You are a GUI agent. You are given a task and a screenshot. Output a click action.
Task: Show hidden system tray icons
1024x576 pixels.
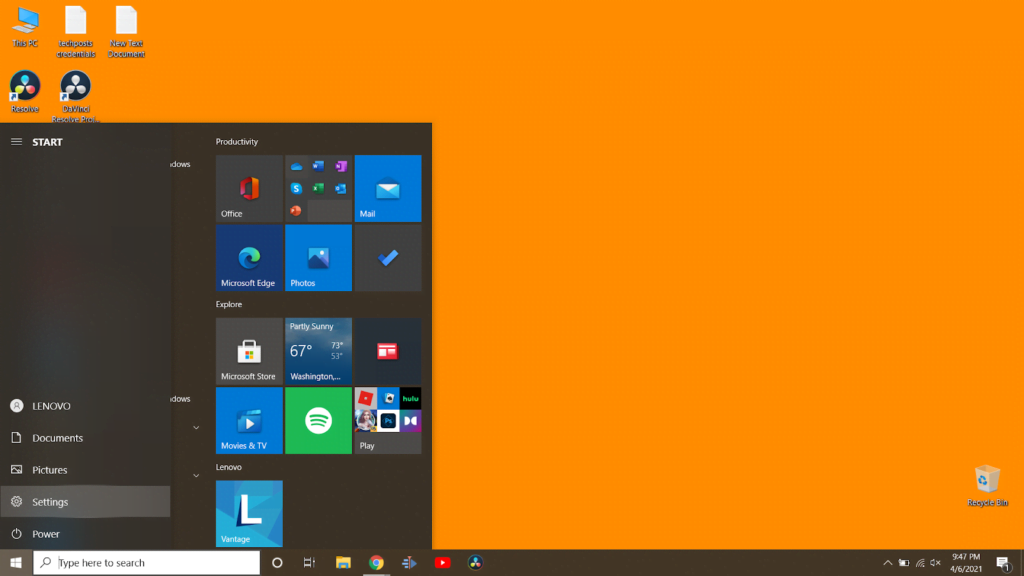[x=888, y=562]
